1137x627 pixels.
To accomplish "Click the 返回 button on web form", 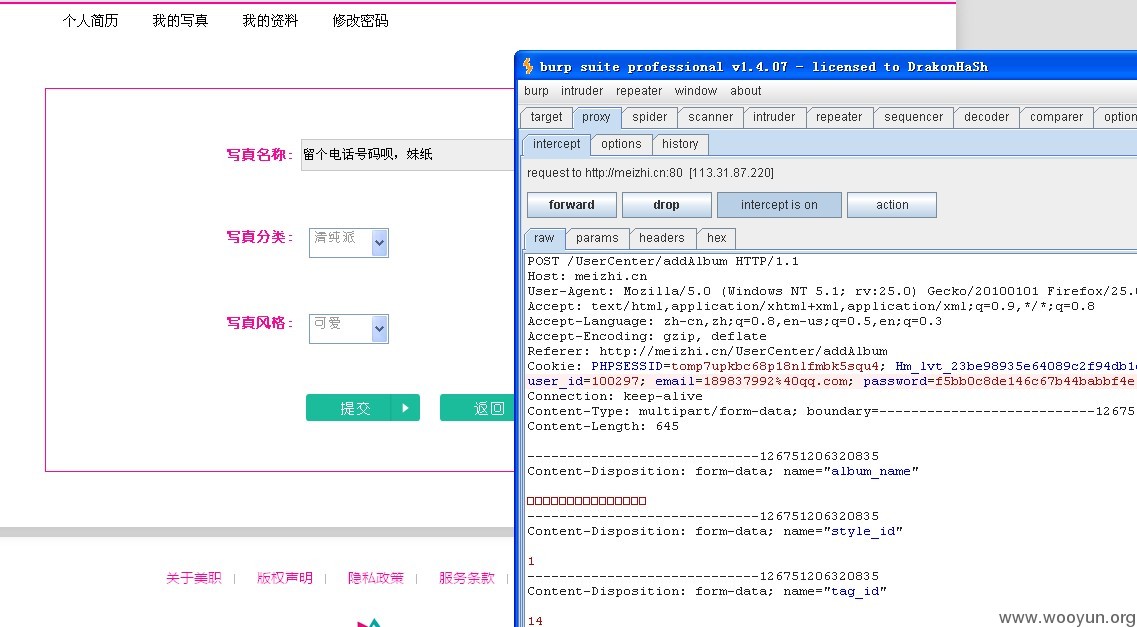I will 477,408.
